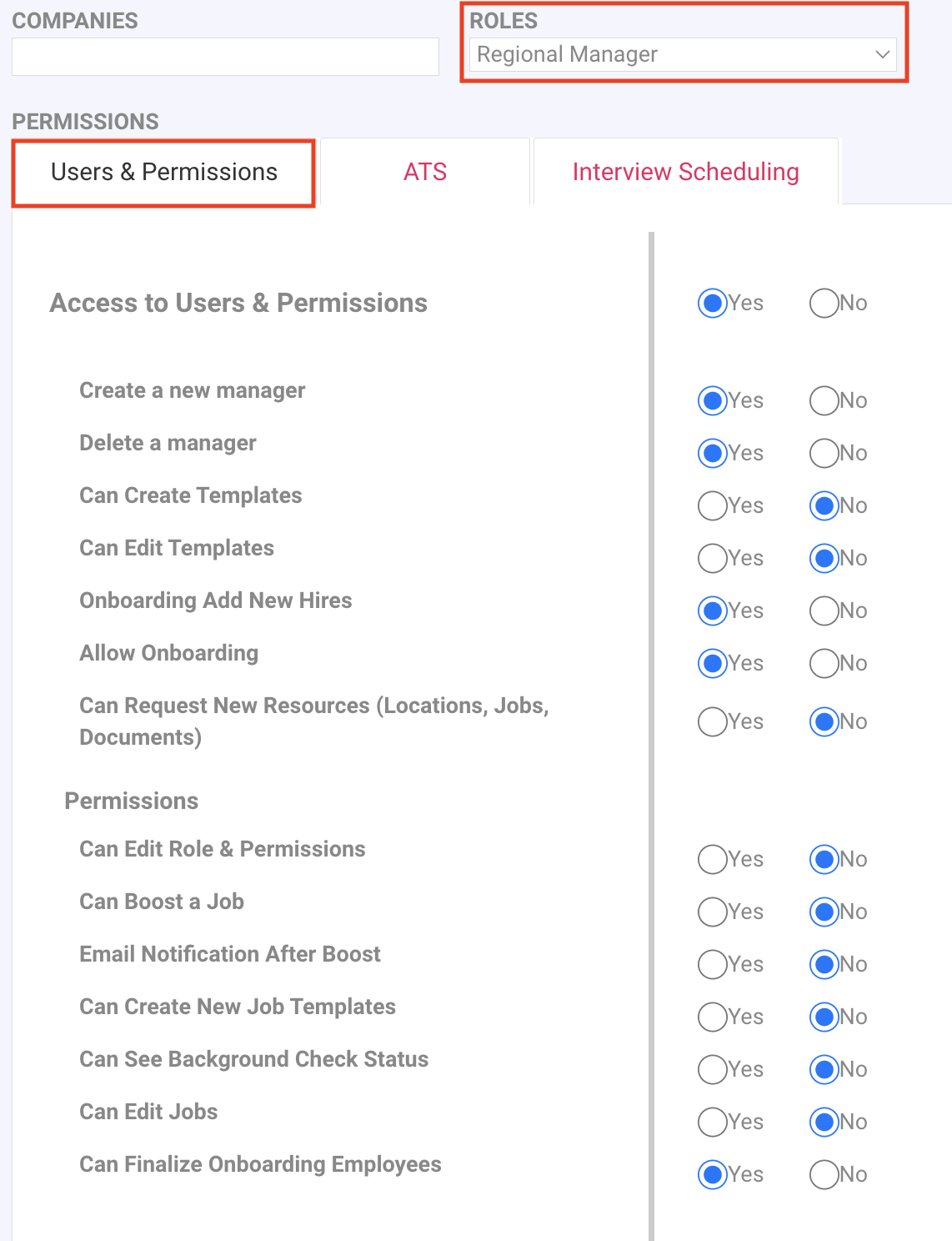
Task: Select Yes for Can Request New Resources
Action: coord(712,721)
